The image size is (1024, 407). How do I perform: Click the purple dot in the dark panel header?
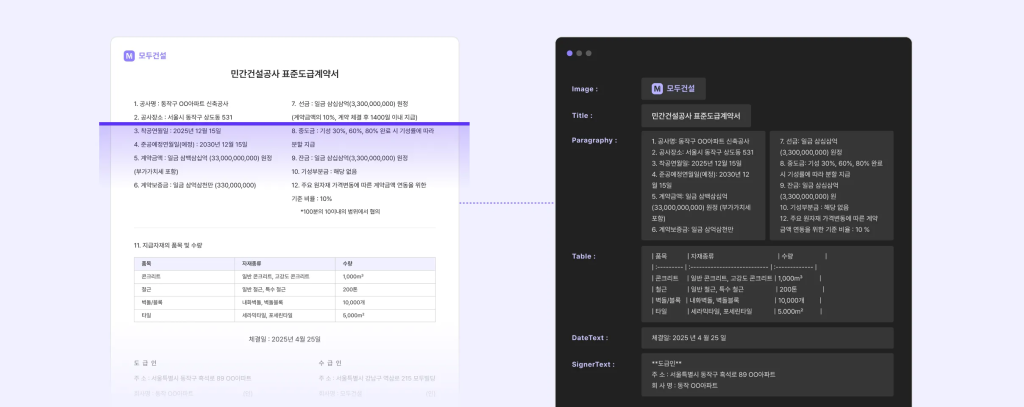569,53
